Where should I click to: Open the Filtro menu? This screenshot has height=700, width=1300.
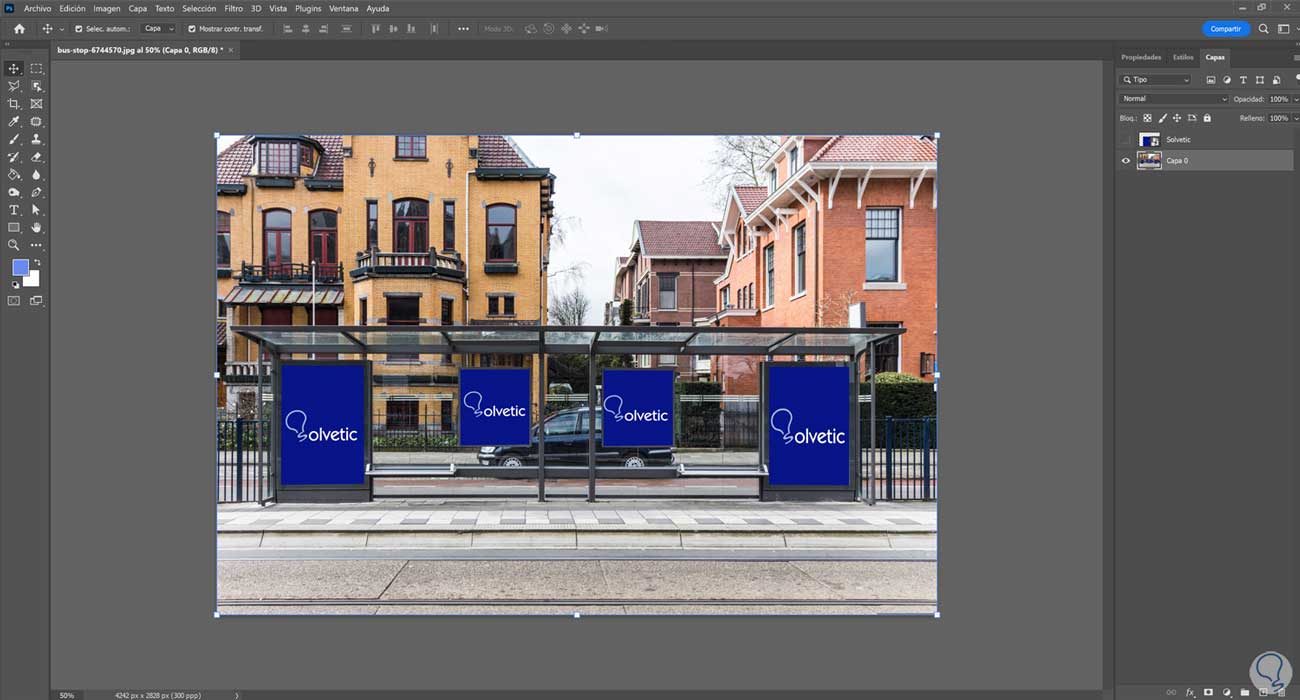coord(232,8)
